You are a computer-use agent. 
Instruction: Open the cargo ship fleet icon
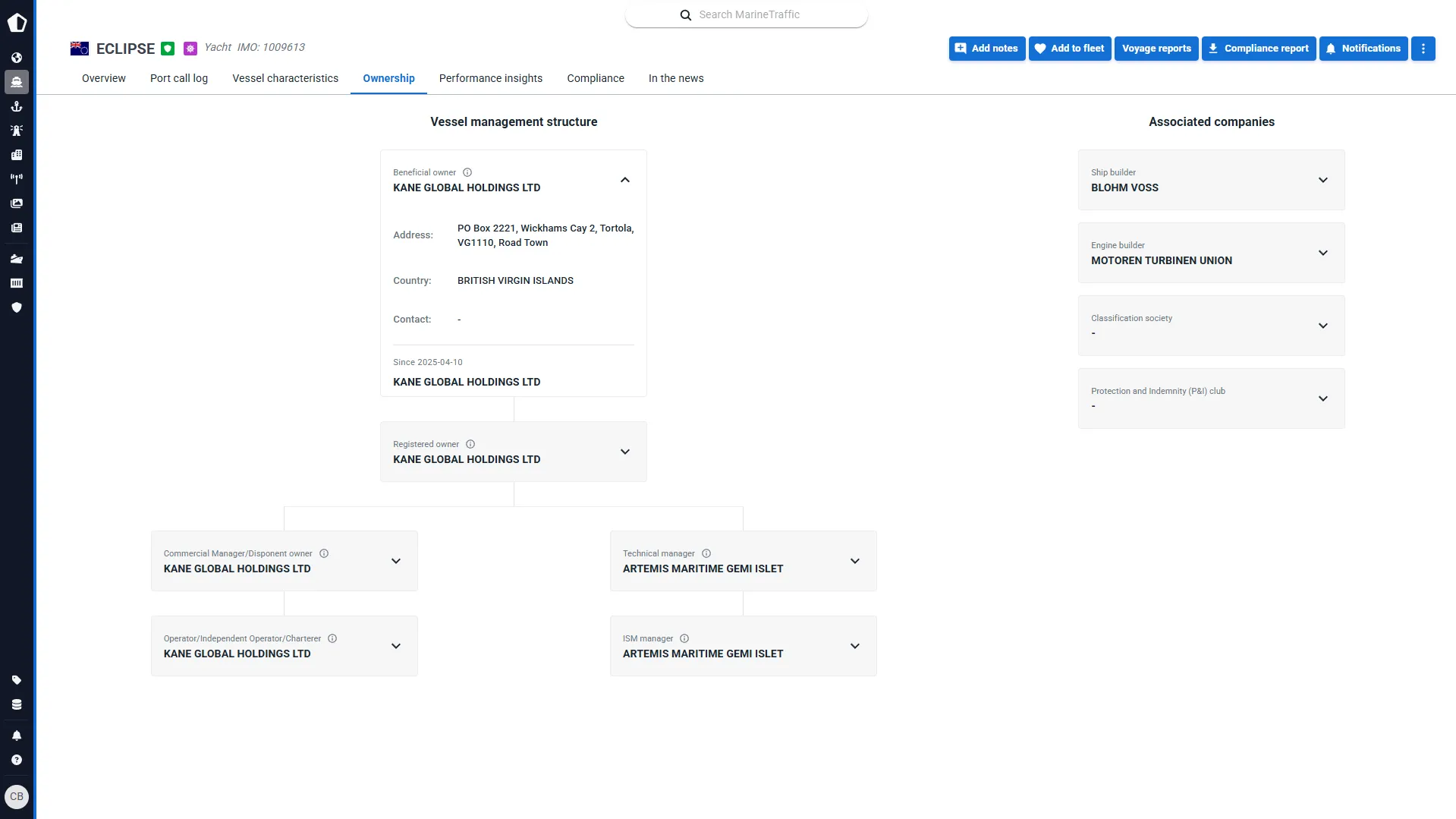click(x=17, y=259)
